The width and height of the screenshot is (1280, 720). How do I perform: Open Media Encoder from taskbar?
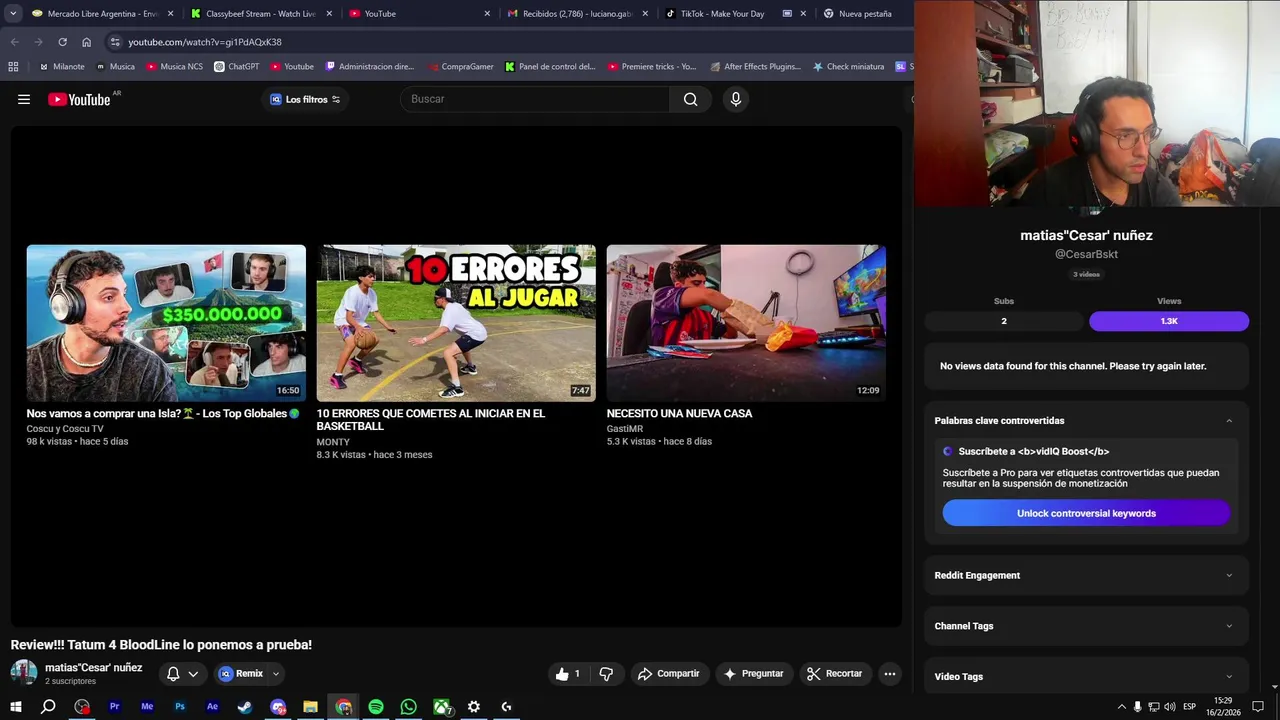click(x=147, y=707)
